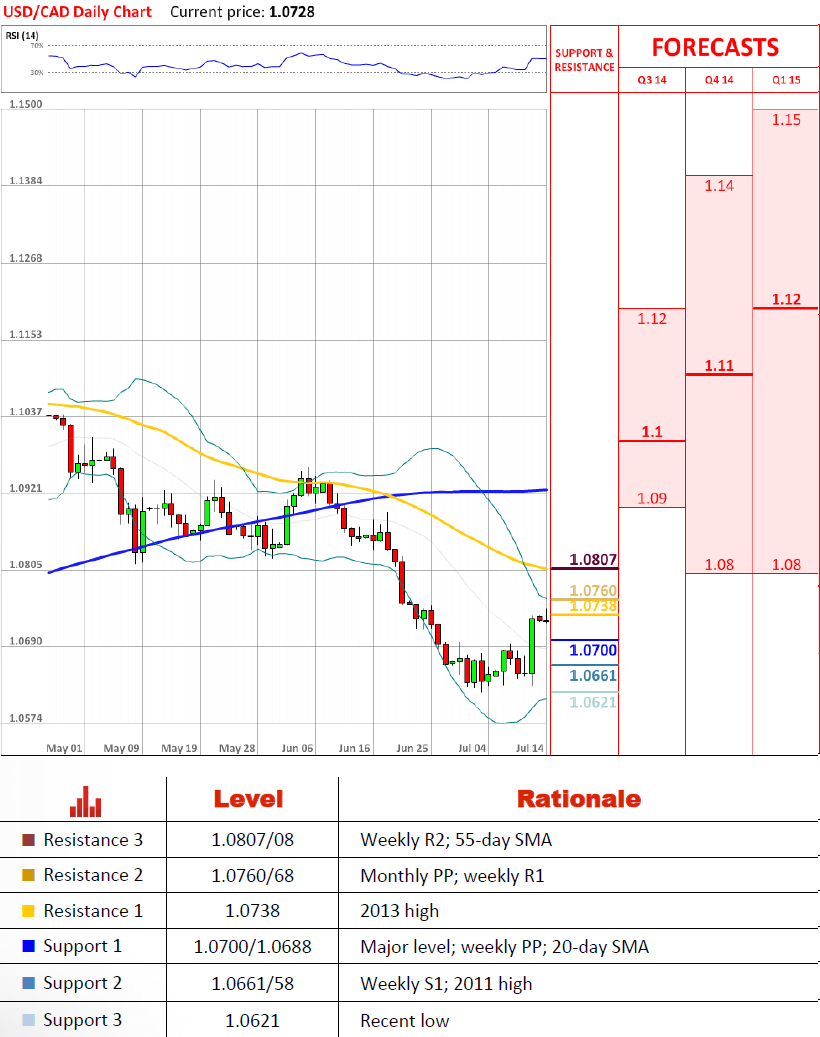Select the 'Resistance 1' row label
This screenshot has width=820, height=1037.
click(x=93, y=911)
